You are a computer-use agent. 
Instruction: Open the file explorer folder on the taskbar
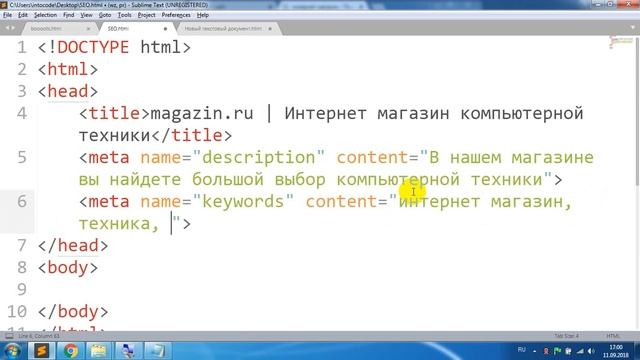pyautogui.click(x=99, y=351)
